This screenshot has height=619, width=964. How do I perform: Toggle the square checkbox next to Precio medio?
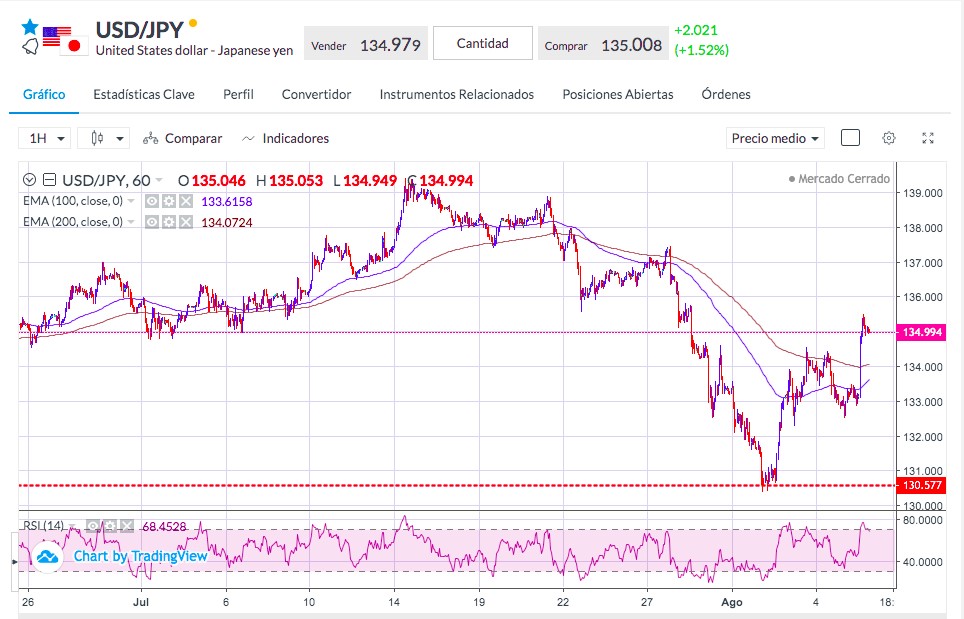[850, 138]
